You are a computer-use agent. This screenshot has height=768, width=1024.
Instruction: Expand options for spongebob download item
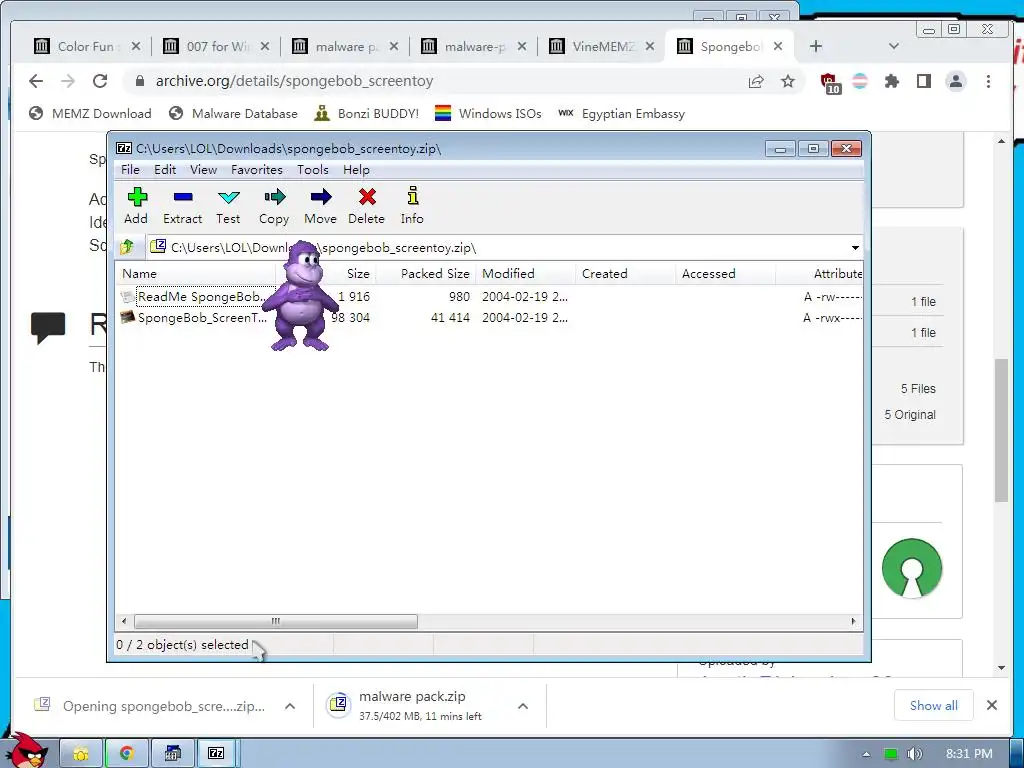click(290, 706)
